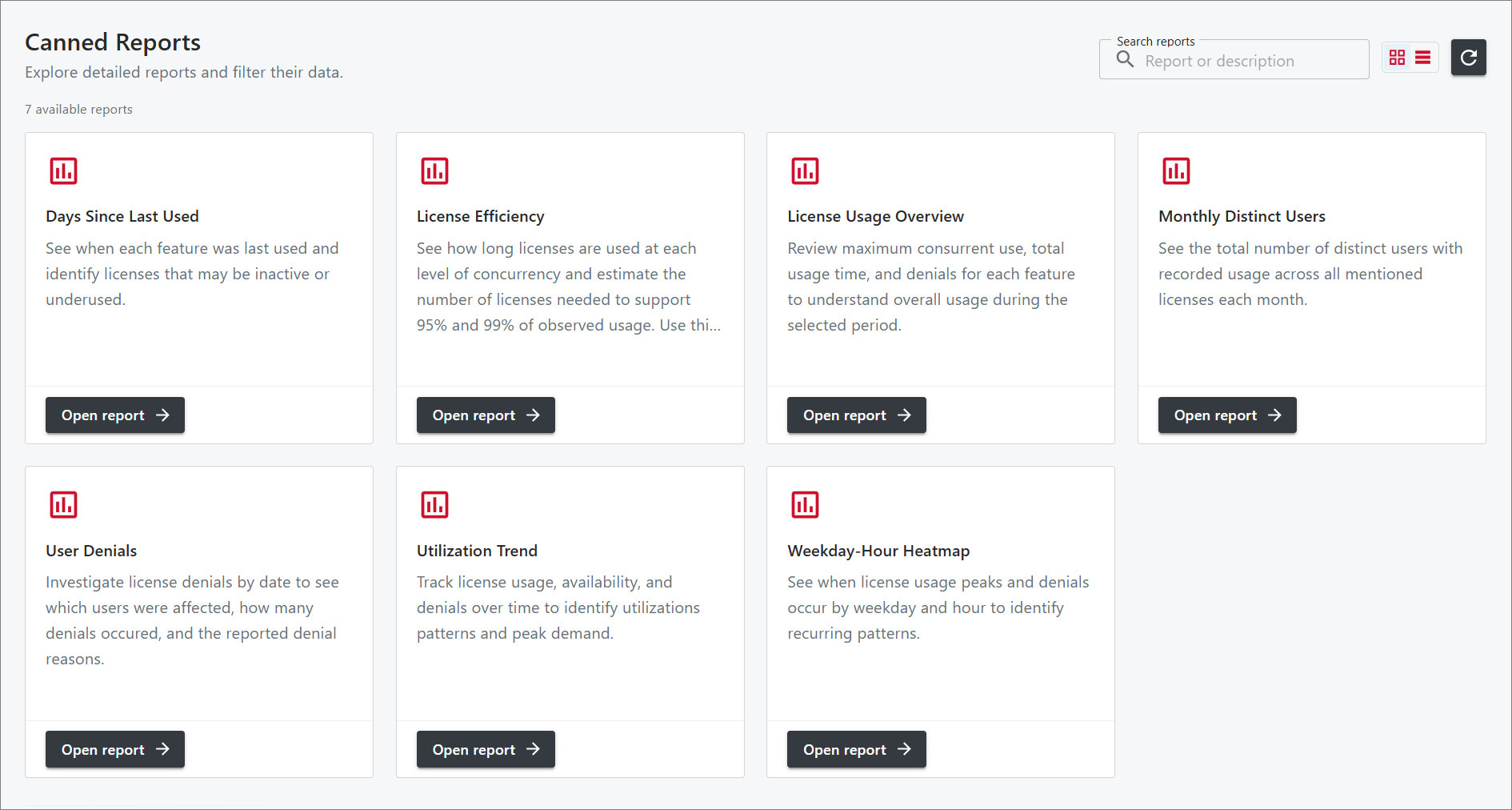Open the License Usage Overview report
1512x810 pixels.
pyautogui.click(x=857, y=415)
